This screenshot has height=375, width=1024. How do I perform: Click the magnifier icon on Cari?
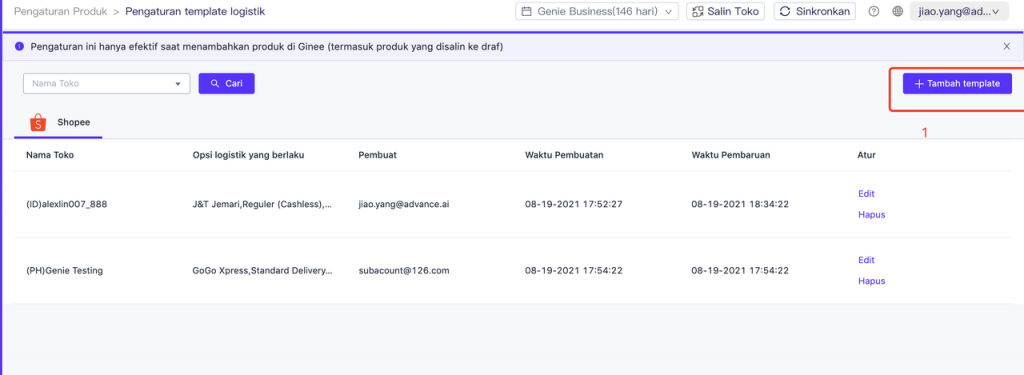pos(215,84)
